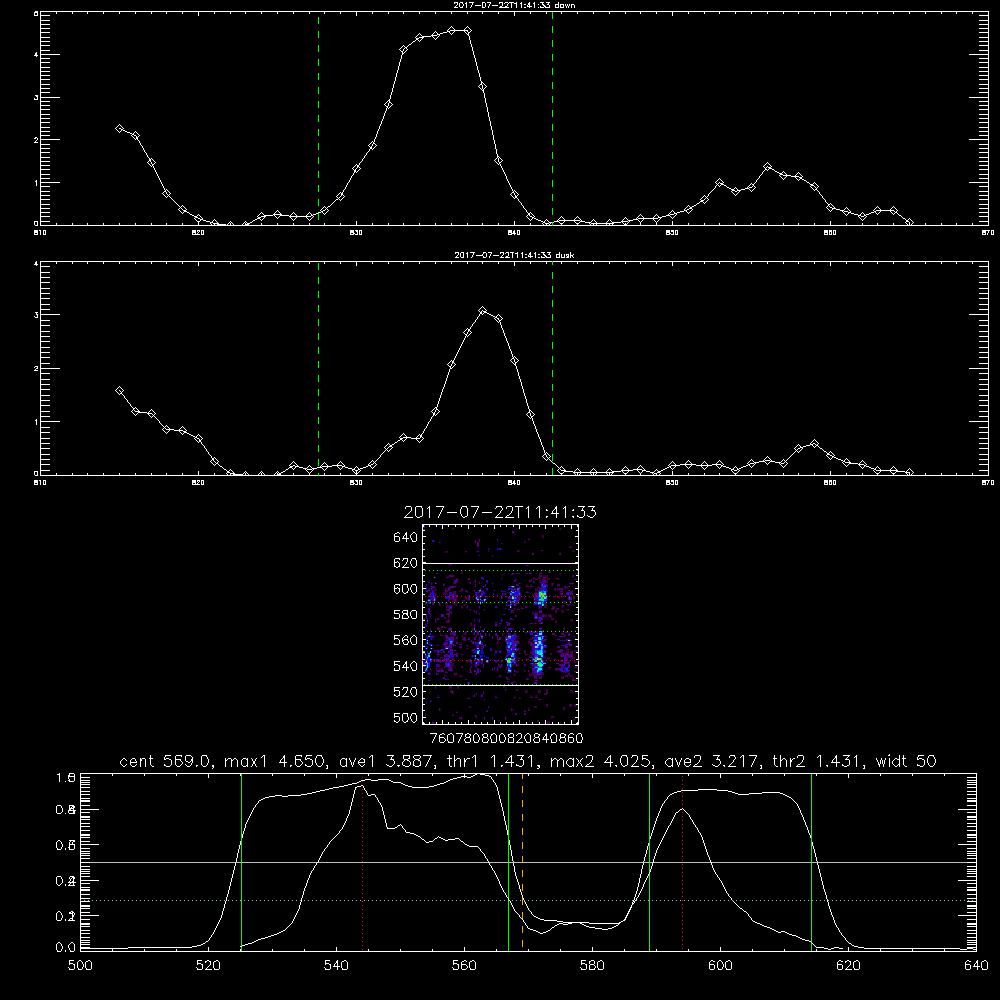Click the bottom axis label '500'
Screen dimensions: 1000x1000
click(80, 966)
